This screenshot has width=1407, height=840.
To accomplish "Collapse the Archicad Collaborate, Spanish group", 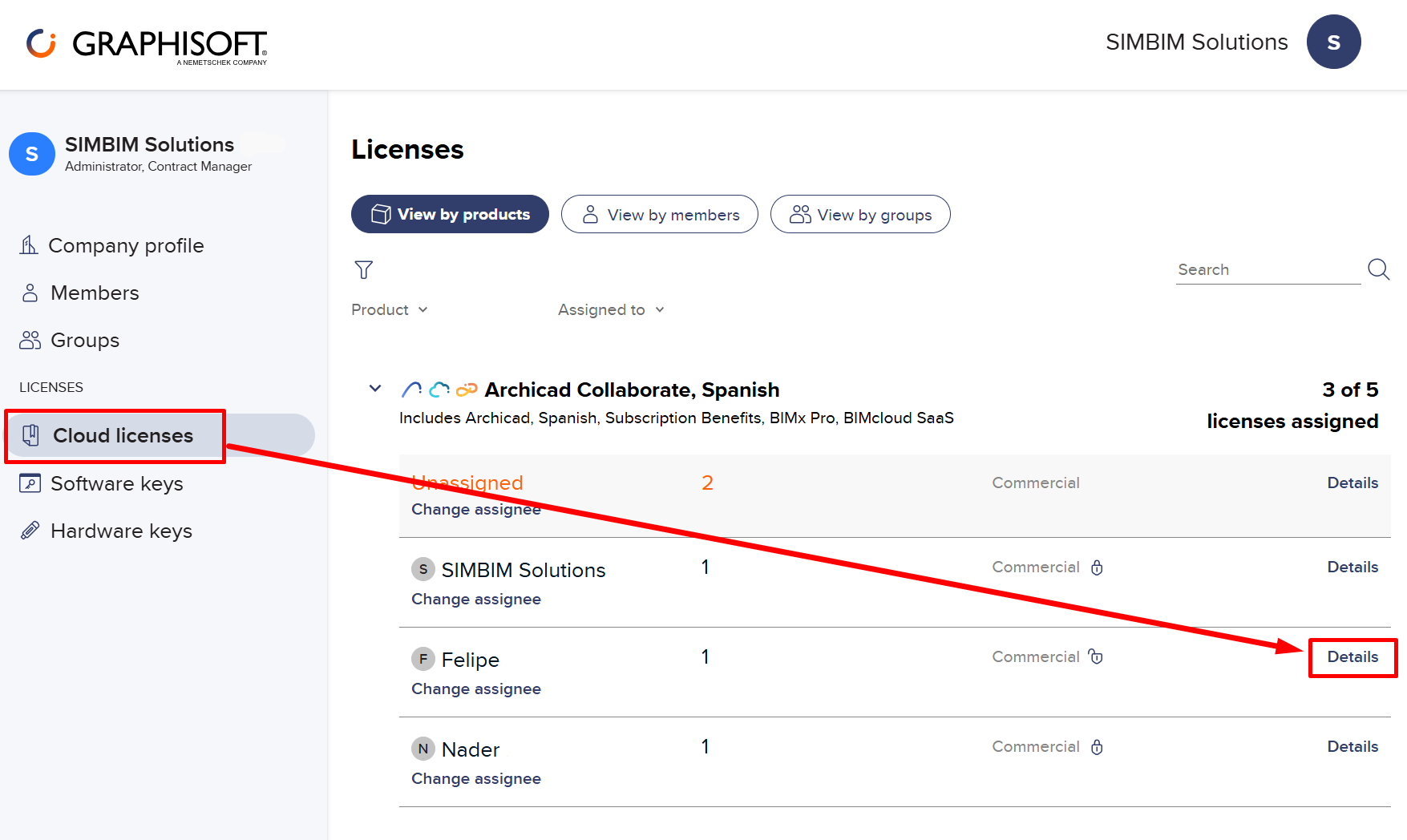I will click(x=375, y=389).
